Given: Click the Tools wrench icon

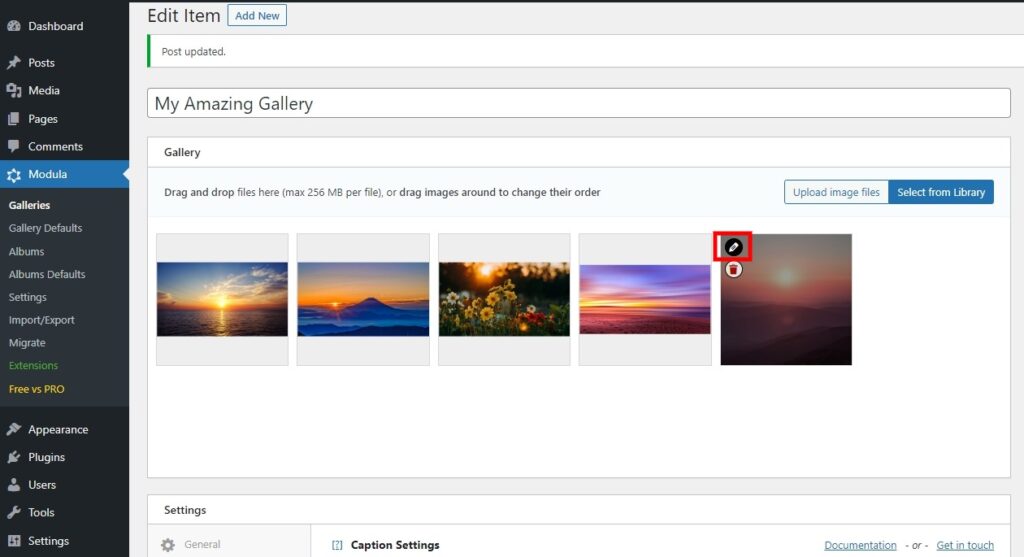Looking at the screenshot, I should coord(14,512).
